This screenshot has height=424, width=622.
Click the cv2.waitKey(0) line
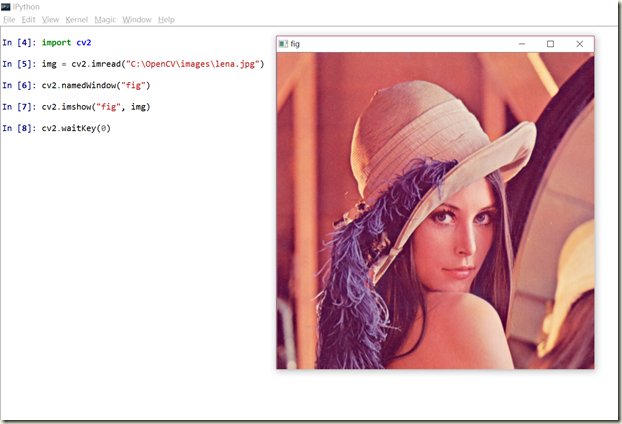tap(76, 128)
